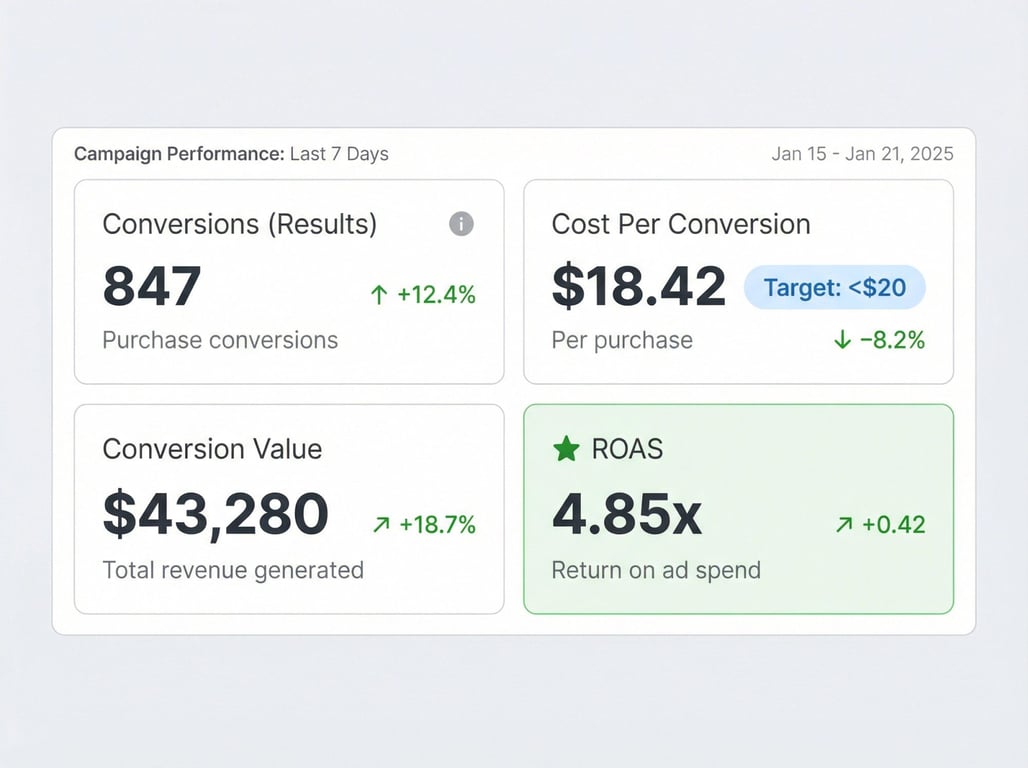Click the down arrow beside −8.2%
The image size is (1028, 768).
[842, 340]
